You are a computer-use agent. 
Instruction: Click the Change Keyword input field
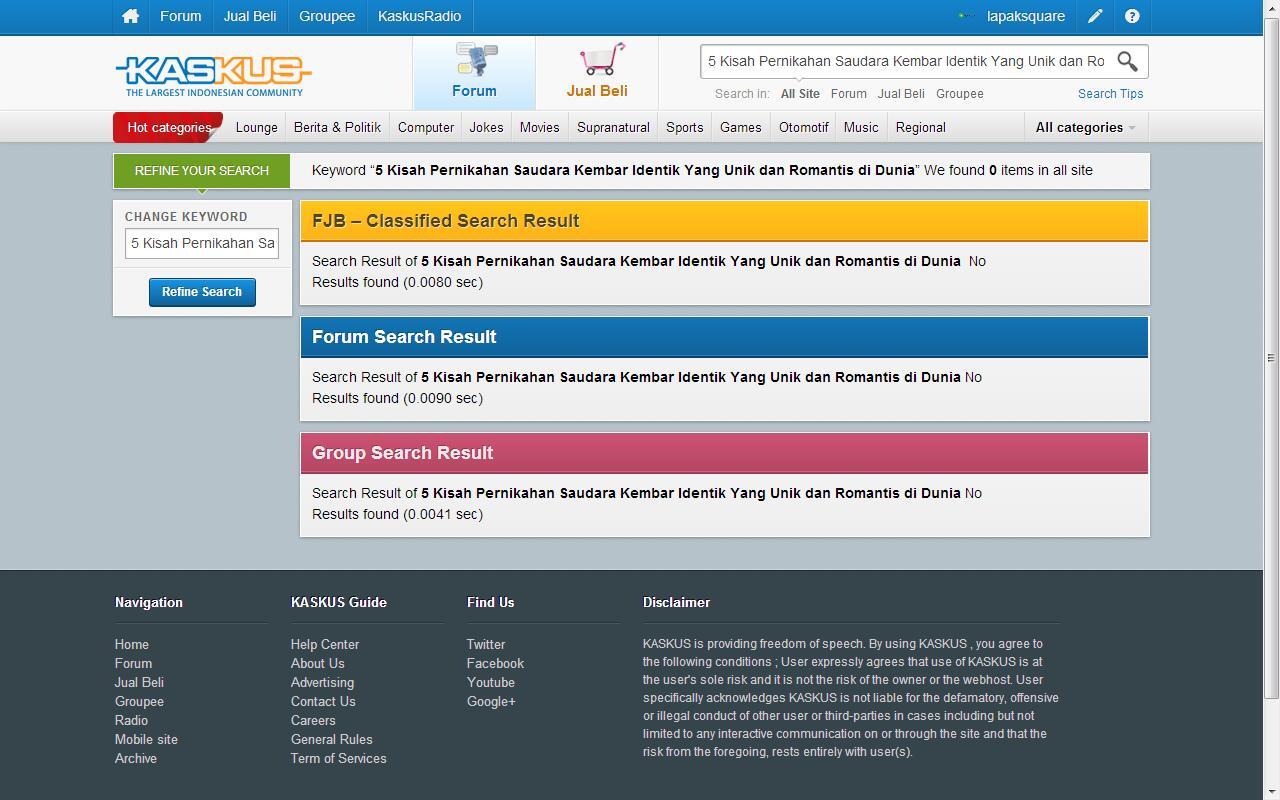coord(201,243)
